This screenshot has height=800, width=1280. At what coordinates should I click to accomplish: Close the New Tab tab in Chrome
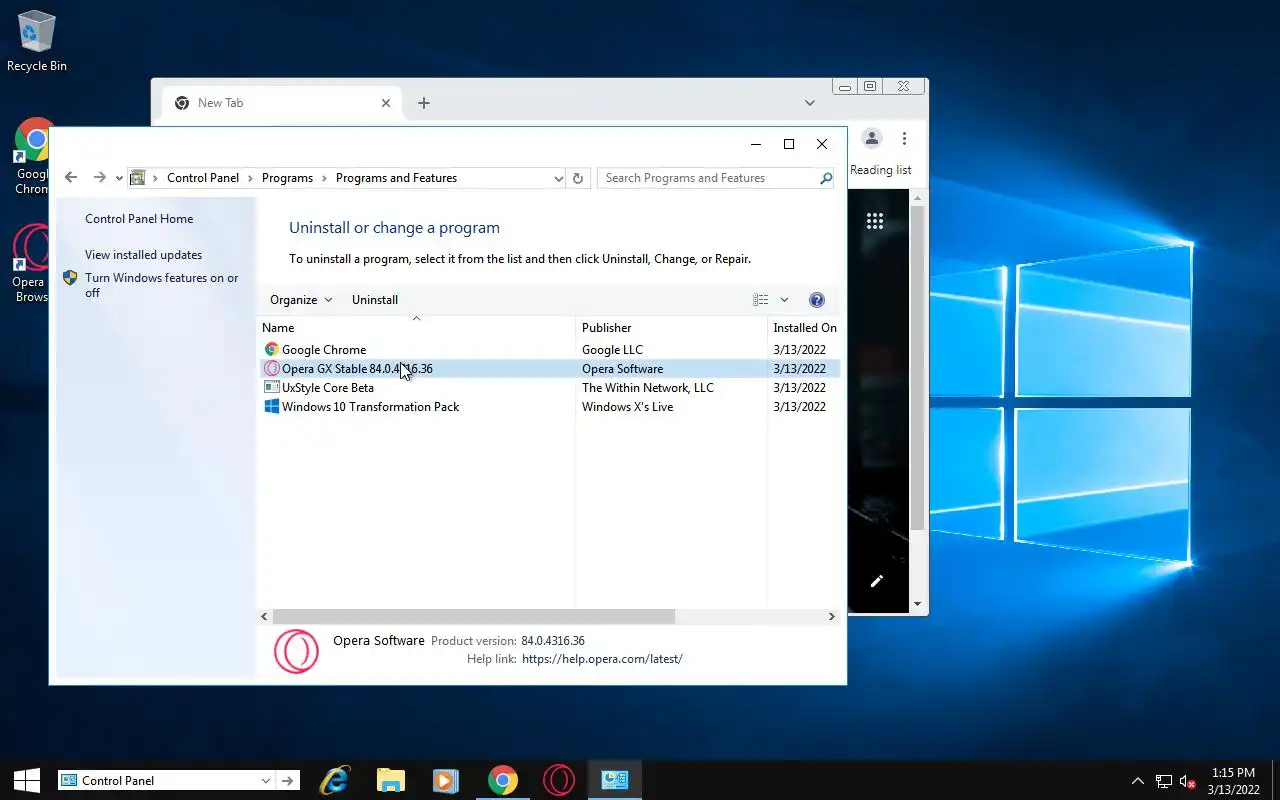point(386,103)
